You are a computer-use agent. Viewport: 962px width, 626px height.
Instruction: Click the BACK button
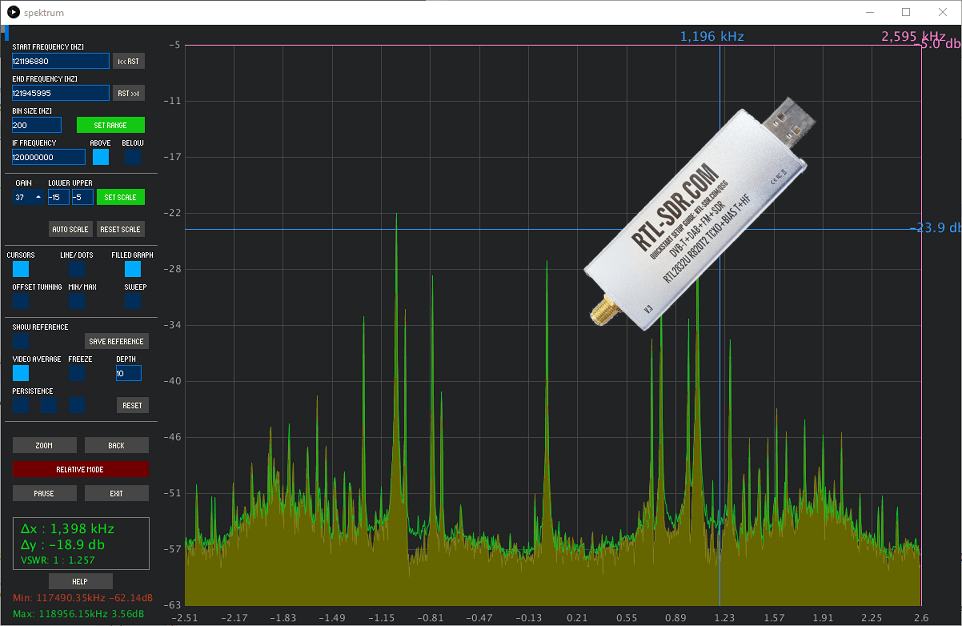tap(117, 445)
